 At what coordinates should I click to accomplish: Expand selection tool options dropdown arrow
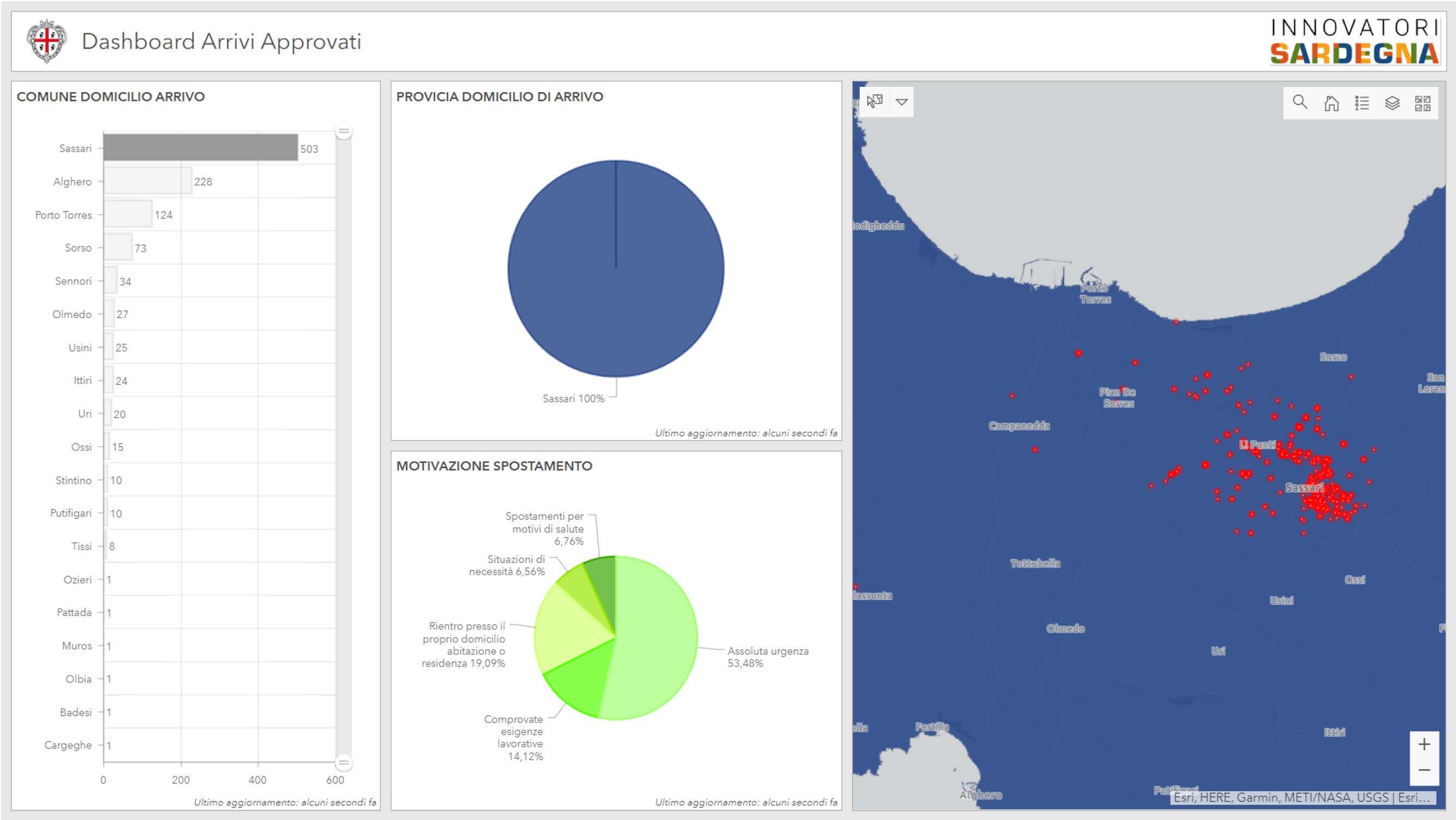click(x=902, y=102)
